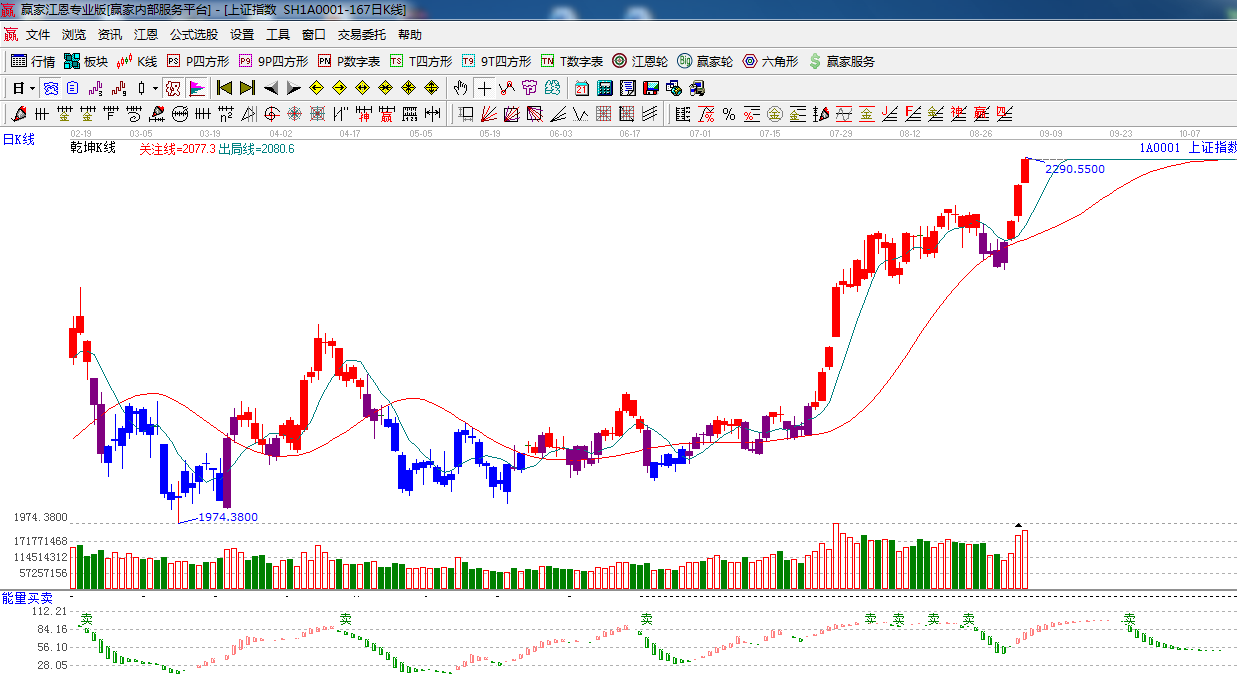Click the black right-pointing play arrow

293,88
